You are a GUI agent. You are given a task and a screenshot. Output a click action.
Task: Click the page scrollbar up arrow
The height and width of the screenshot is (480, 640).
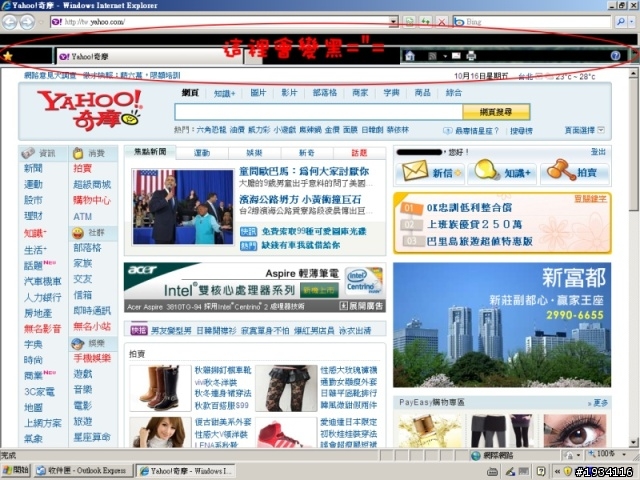[633, 73]
